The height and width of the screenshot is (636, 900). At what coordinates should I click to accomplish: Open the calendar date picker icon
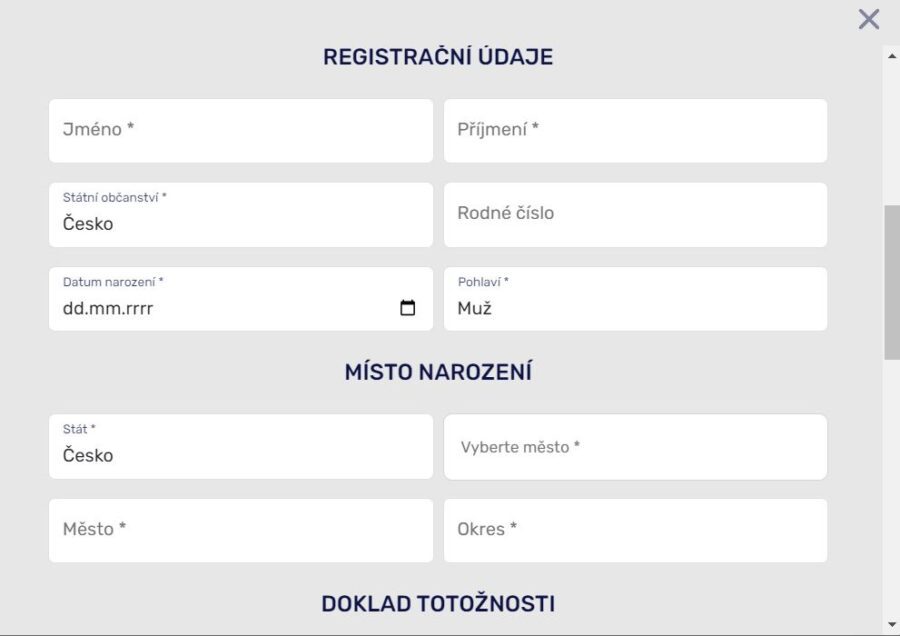(x=408, y=308)
